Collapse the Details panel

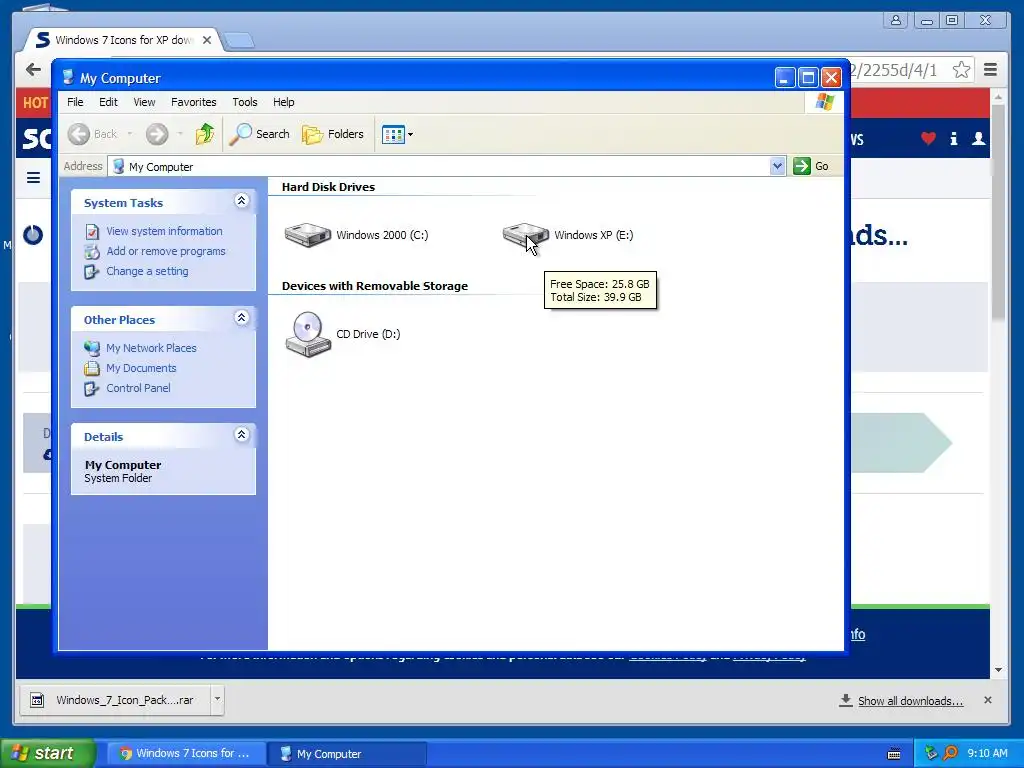point(242,434)
